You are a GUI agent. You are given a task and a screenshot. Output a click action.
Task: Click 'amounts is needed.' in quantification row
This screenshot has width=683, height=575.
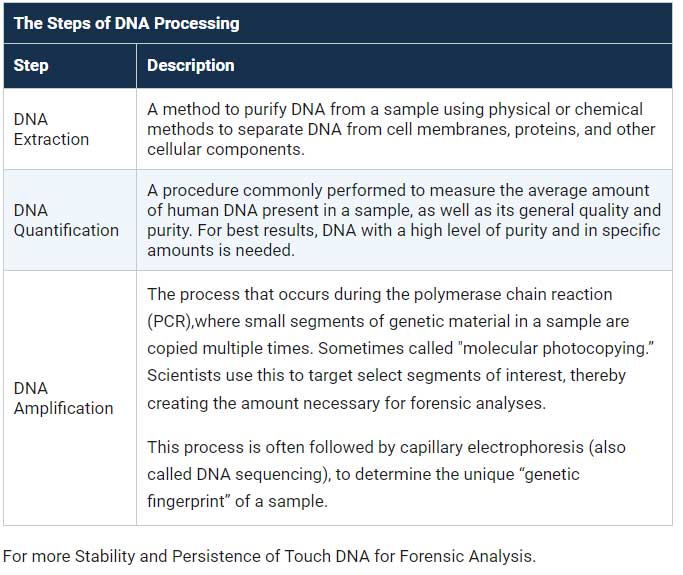click(x=221, y=250)
